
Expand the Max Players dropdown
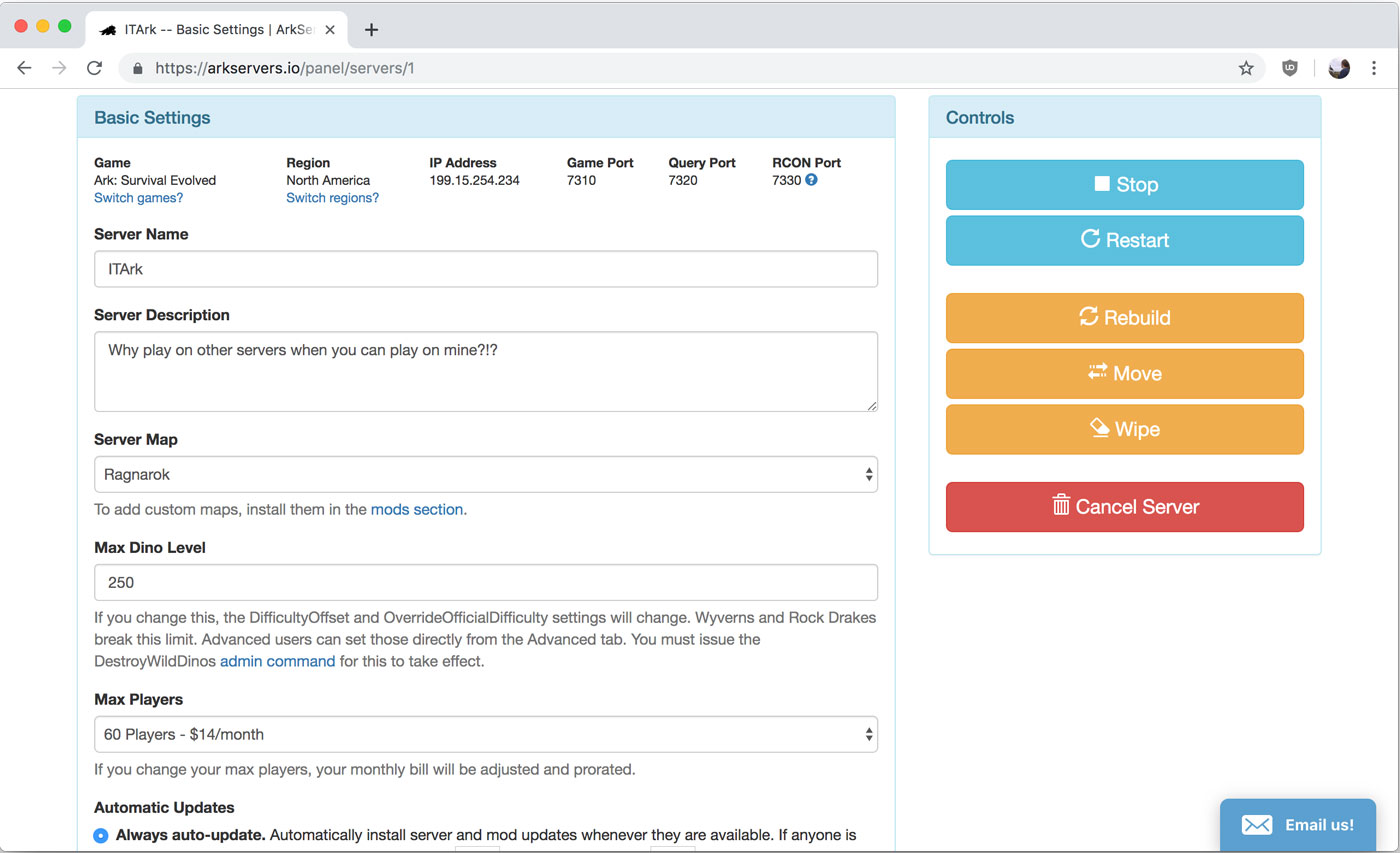[x=486, y=734]
